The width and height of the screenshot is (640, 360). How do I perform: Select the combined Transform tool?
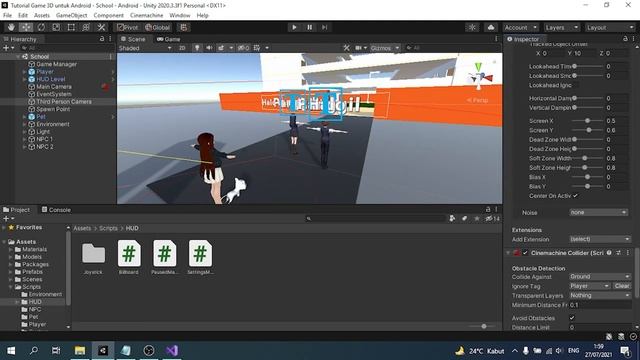(x=86, y=27)
